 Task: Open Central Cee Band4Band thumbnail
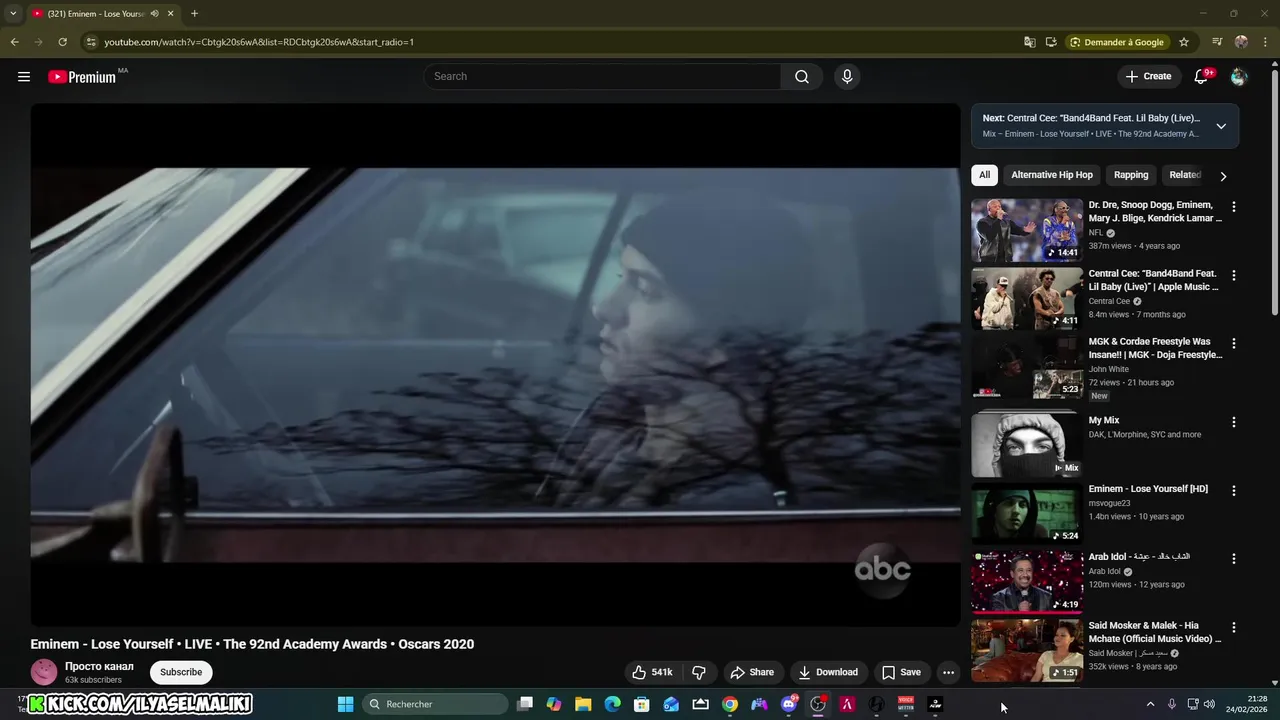point(1026,298)
